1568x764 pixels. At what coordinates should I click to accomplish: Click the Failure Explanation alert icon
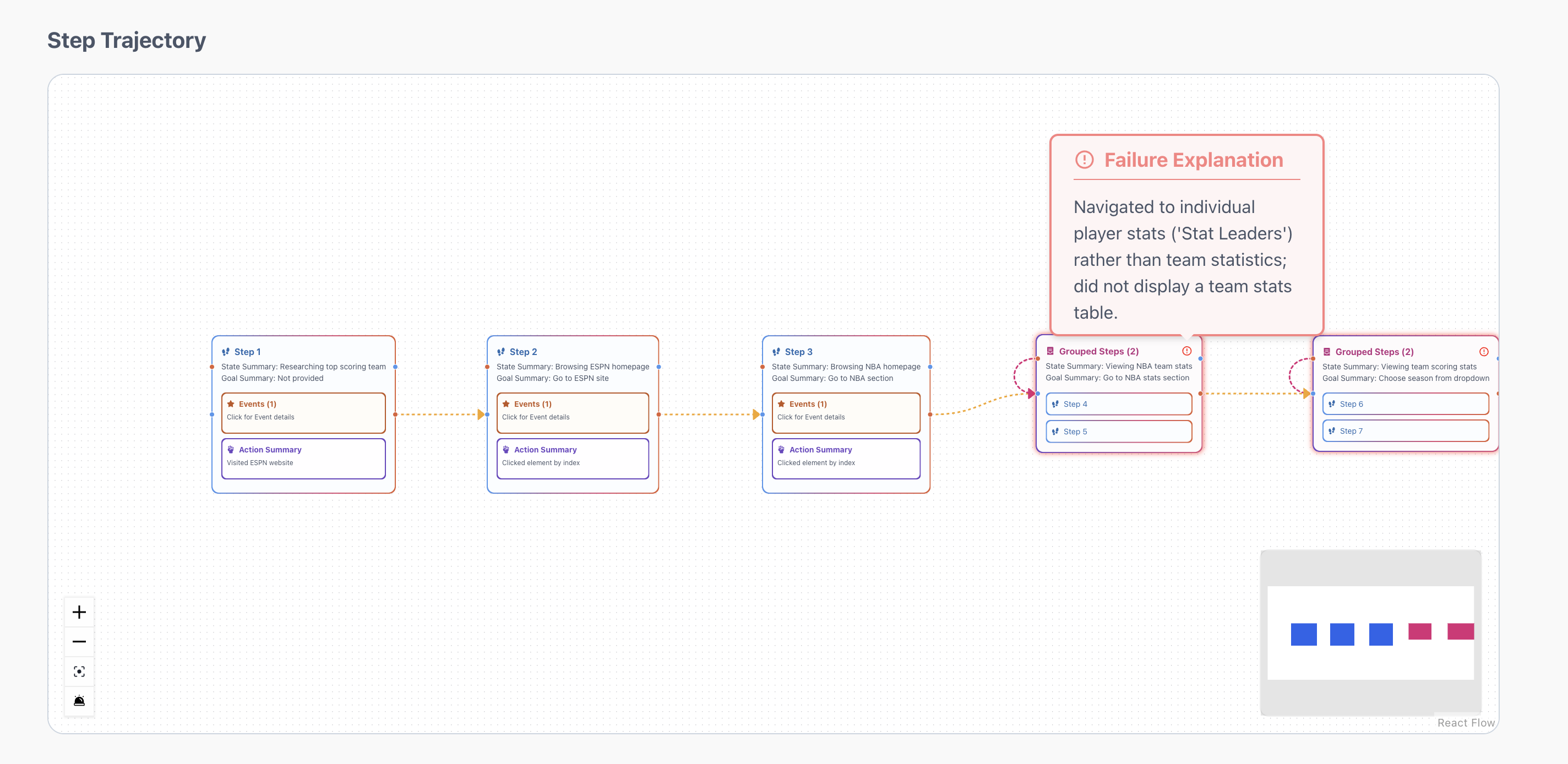(x=1084, y=160)
